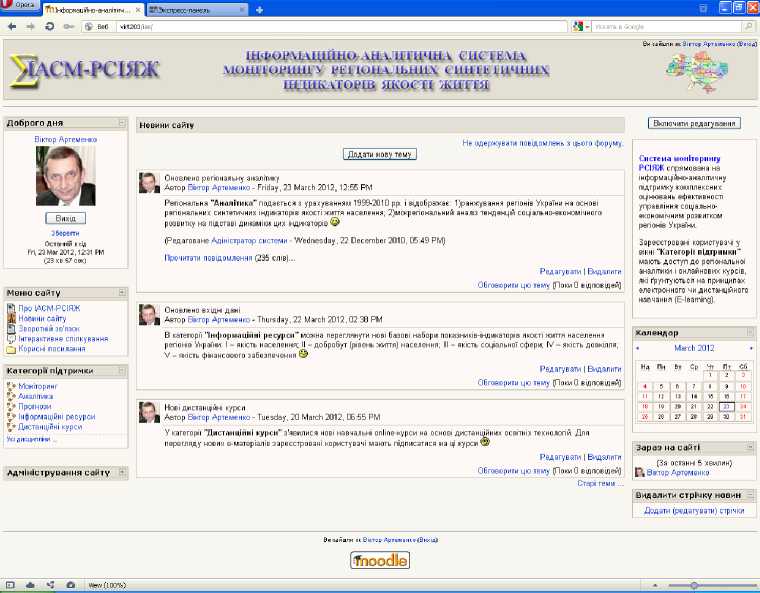Expand the 'Адміністрування сайту' block
Viewport: 760px width, 593px height.
pyautogui.click(x=122, y=472)
